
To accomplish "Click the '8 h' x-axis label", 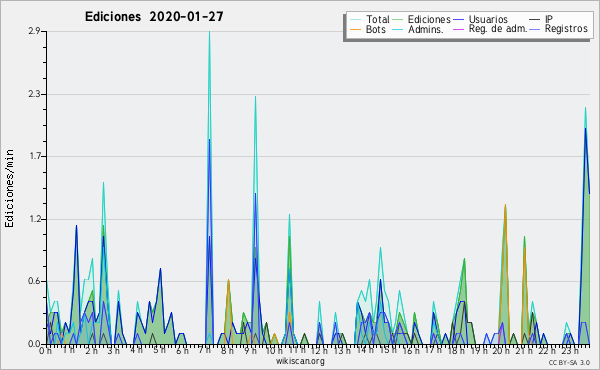I will click(x=227, y=351).
